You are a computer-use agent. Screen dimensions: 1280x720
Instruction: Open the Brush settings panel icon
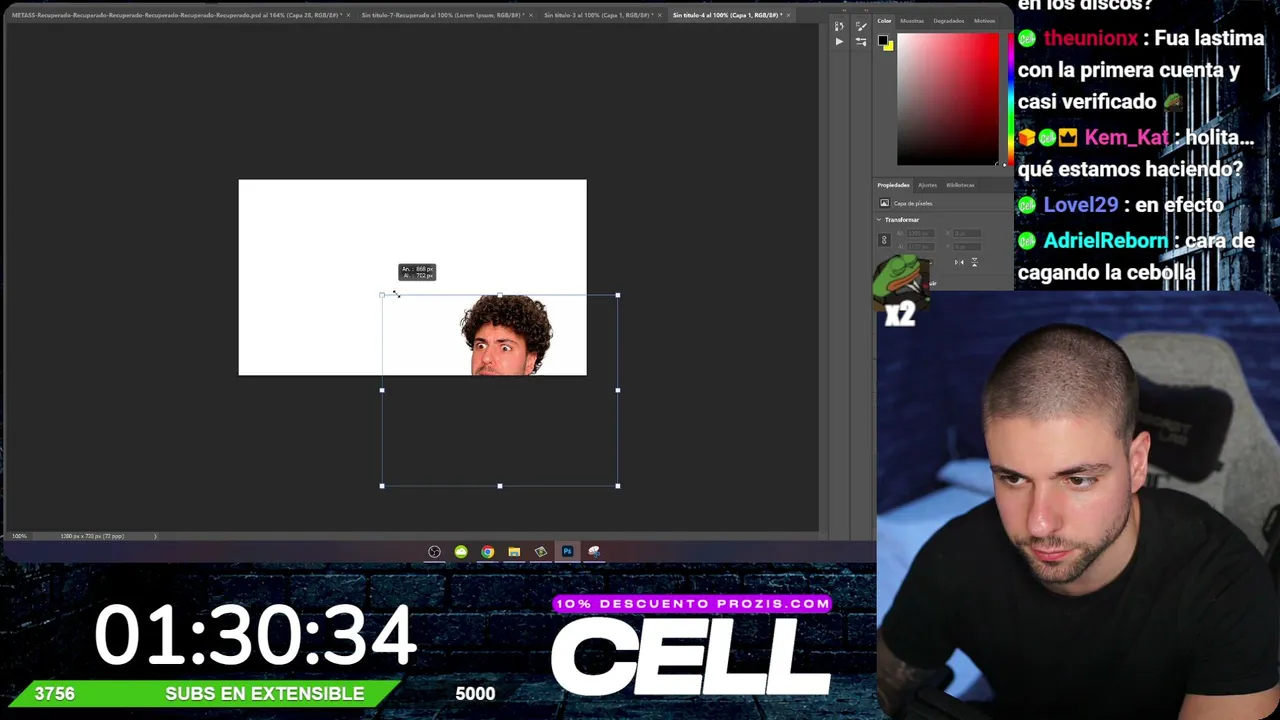tap(862, 26)
